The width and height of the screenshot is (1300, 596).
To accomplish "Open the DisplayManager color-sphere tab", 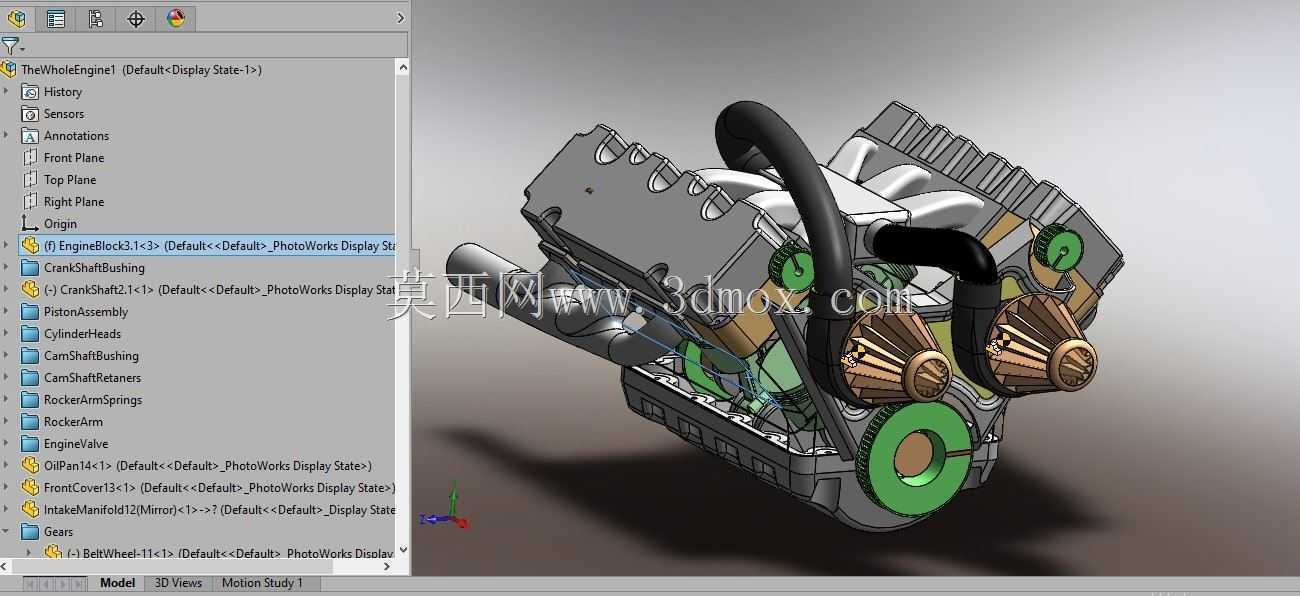I will point(176,18).
